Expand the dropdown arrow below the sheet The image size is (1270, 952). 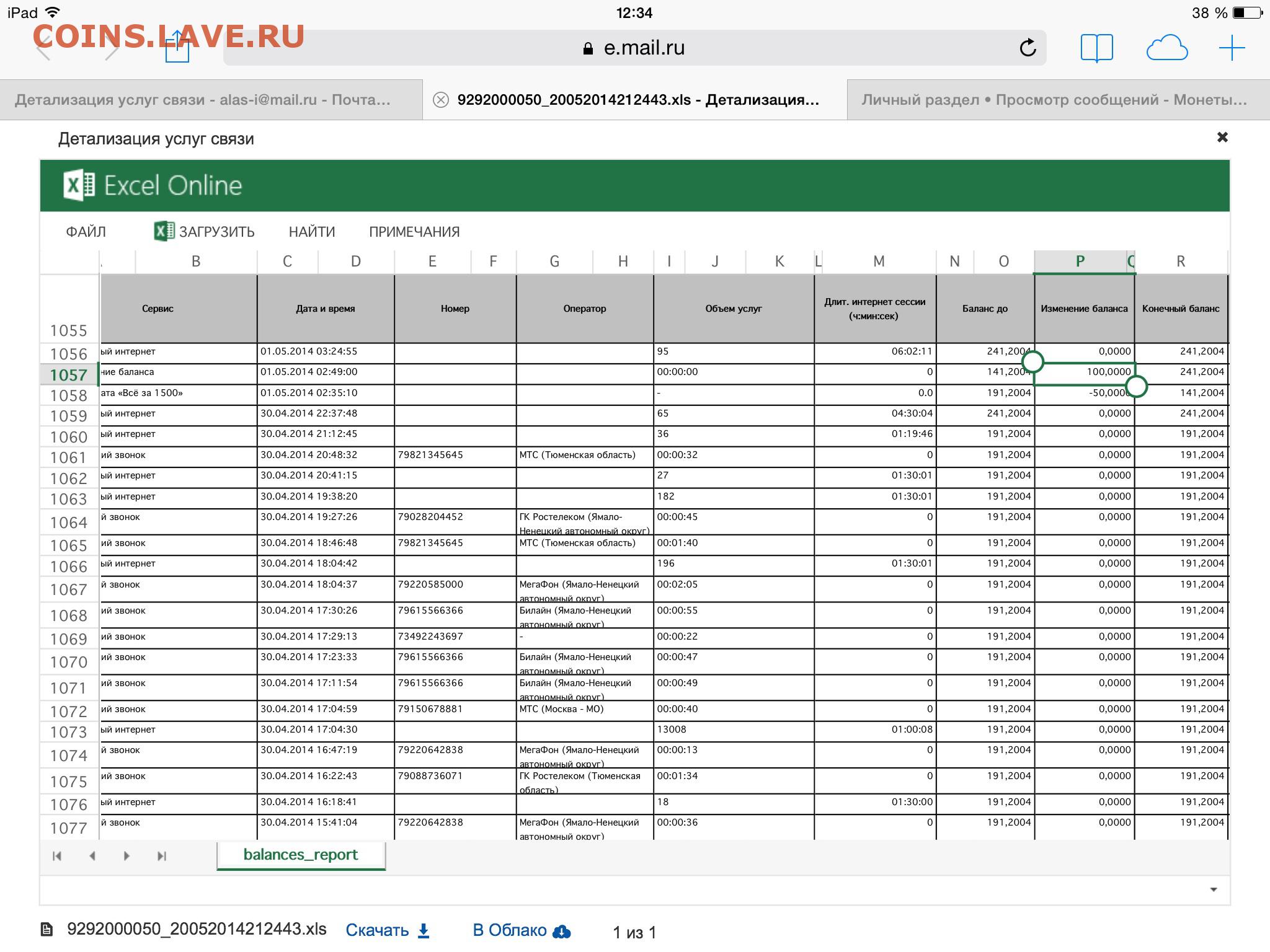(1214, 890)
